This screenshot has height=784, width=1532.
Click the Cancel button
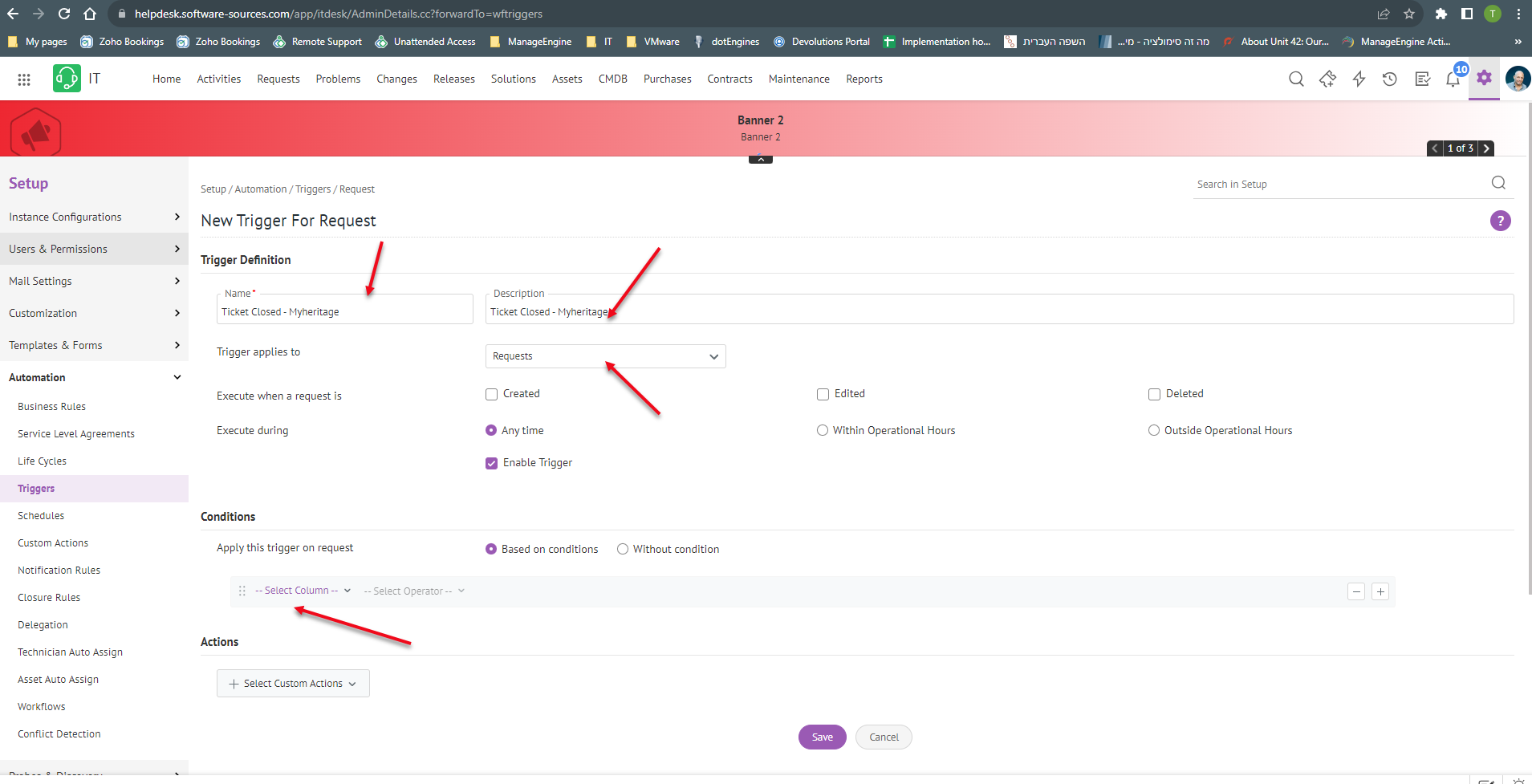(884, 737)
